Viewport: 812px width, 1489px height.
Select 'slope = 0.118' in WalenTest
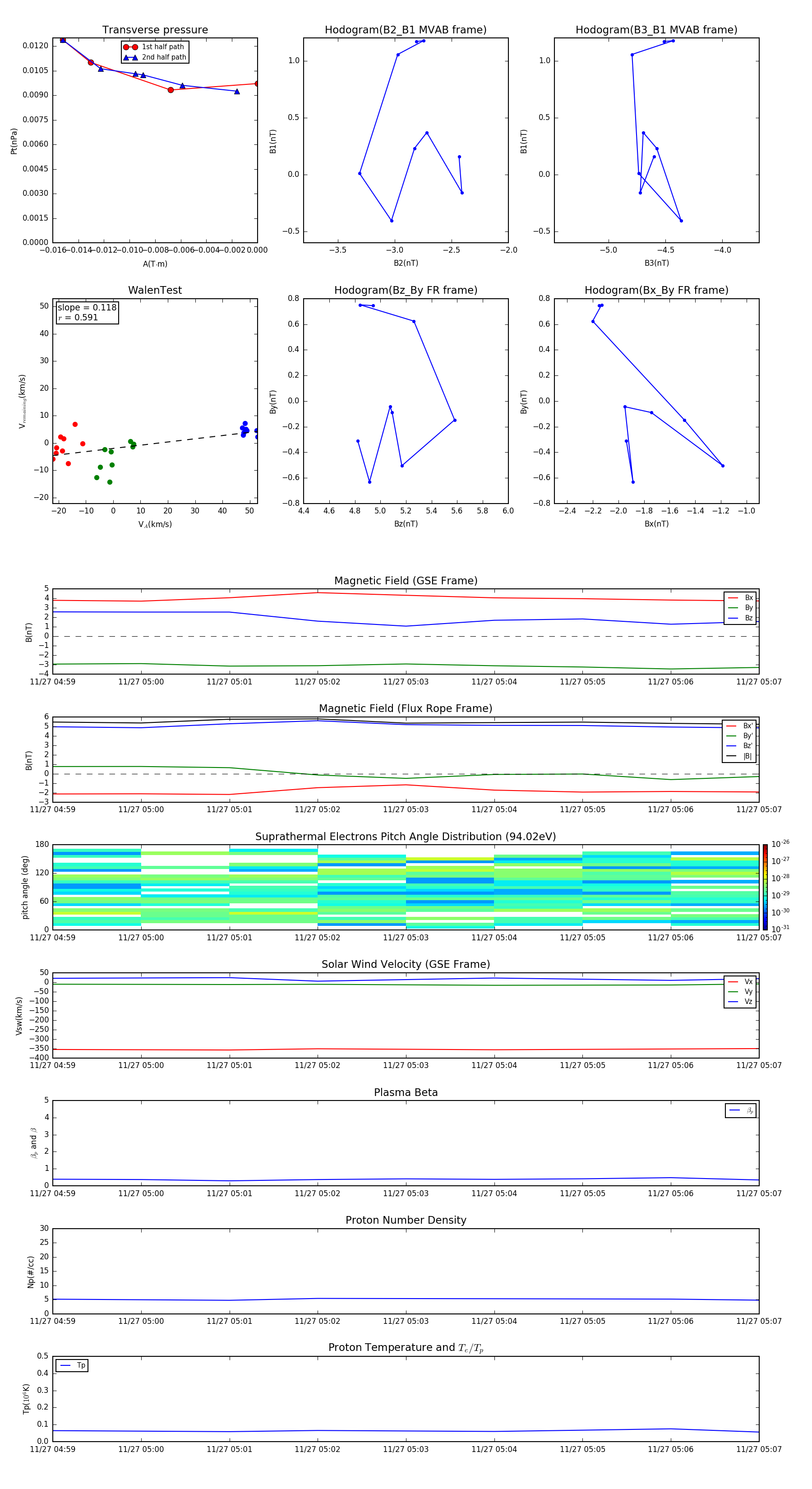point(87,308)
